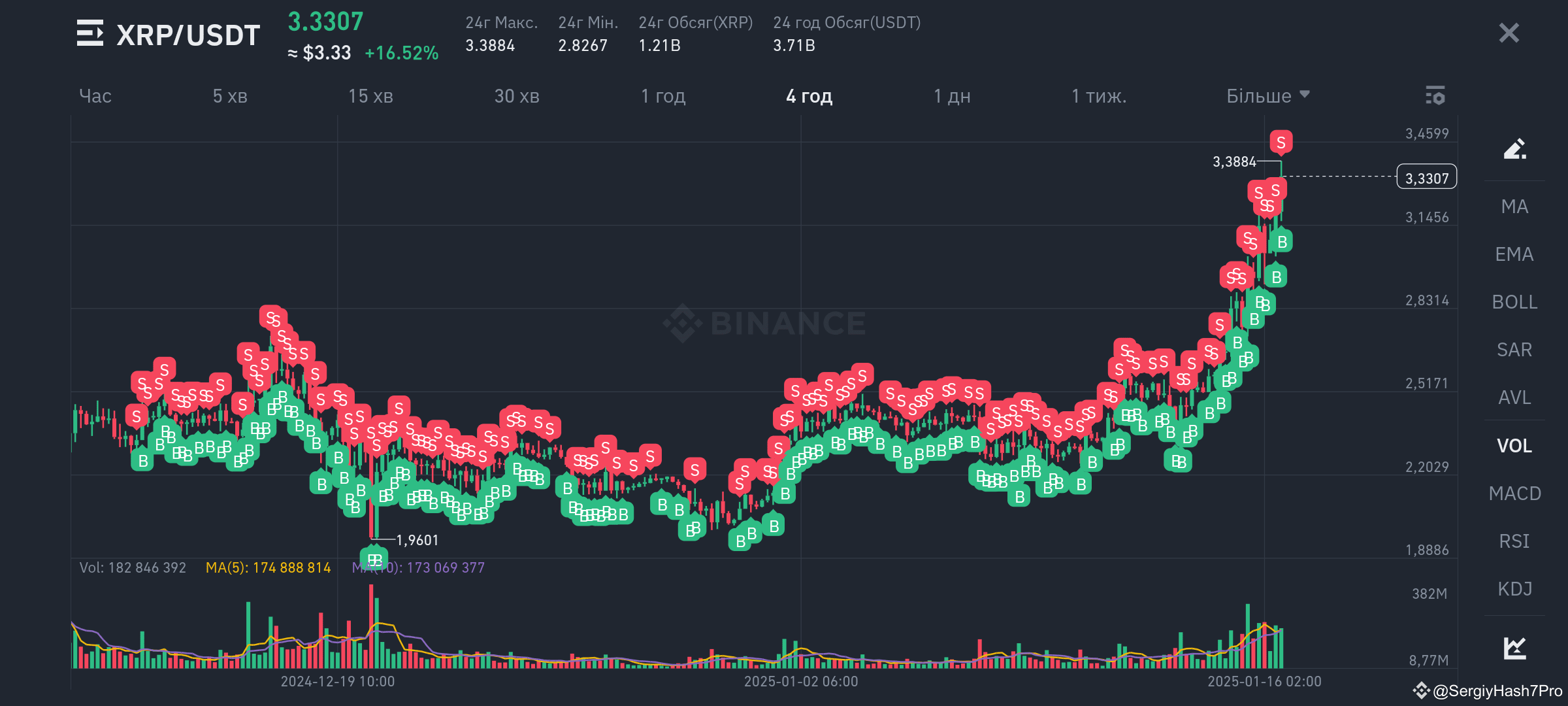Viewport: 1568px width, 706px height.
Task: Click the 1,9601 low price marker
Action: [x=417, y=540]
